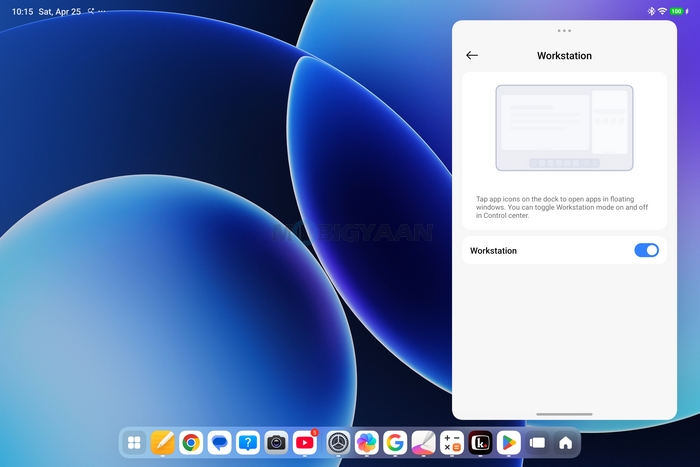Launch Google Play Store from the dock
The image size is (700, 467).
point(509,442)
